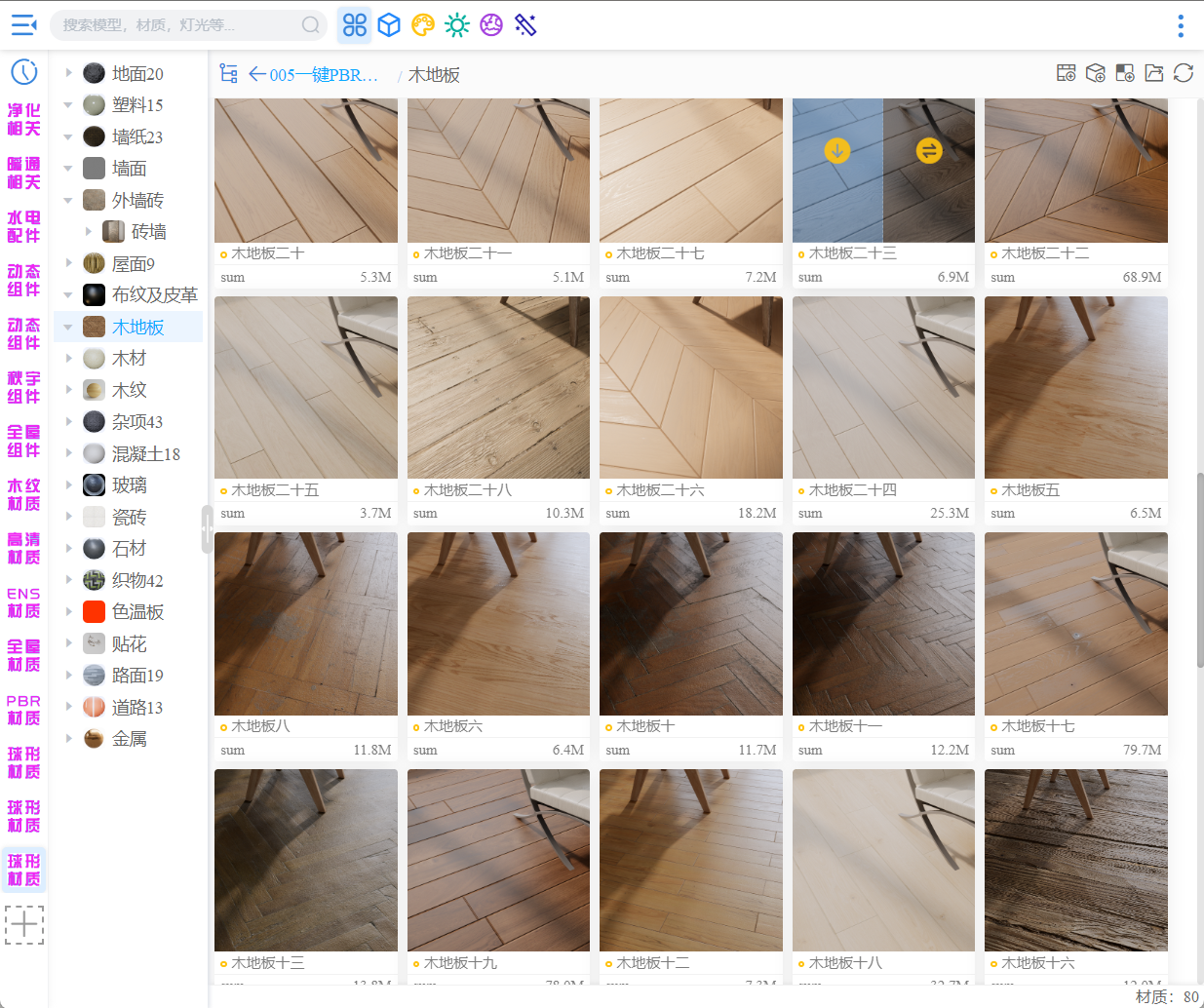1204x1008 pixels.
Task: Toggle the folder tree view icon
Action: pos(229,74)
